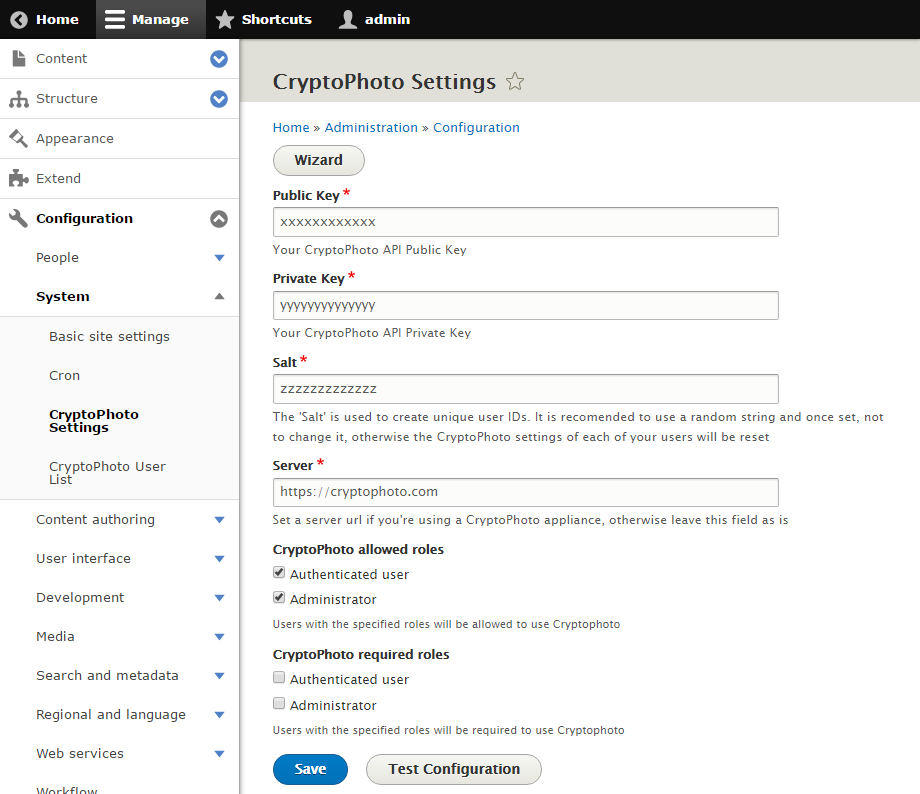Open Cron settings page
920x794 pixels.
pos(65,376)
